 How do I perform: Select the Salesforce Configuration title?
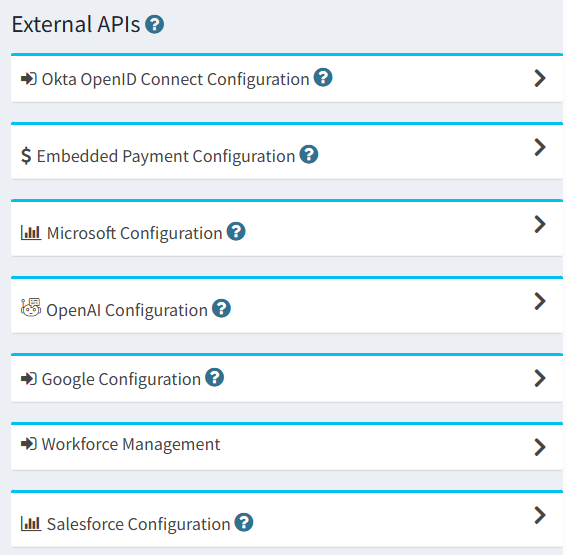tap(138, 524)
